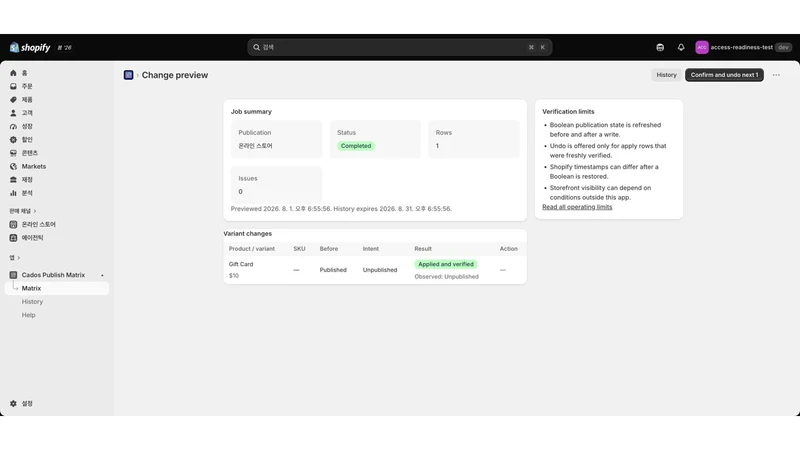Image resolution: width=800 pixels, height=450 pixels.
Task: Open the Growth (성장) gauge icon
Action: (13, 126)
